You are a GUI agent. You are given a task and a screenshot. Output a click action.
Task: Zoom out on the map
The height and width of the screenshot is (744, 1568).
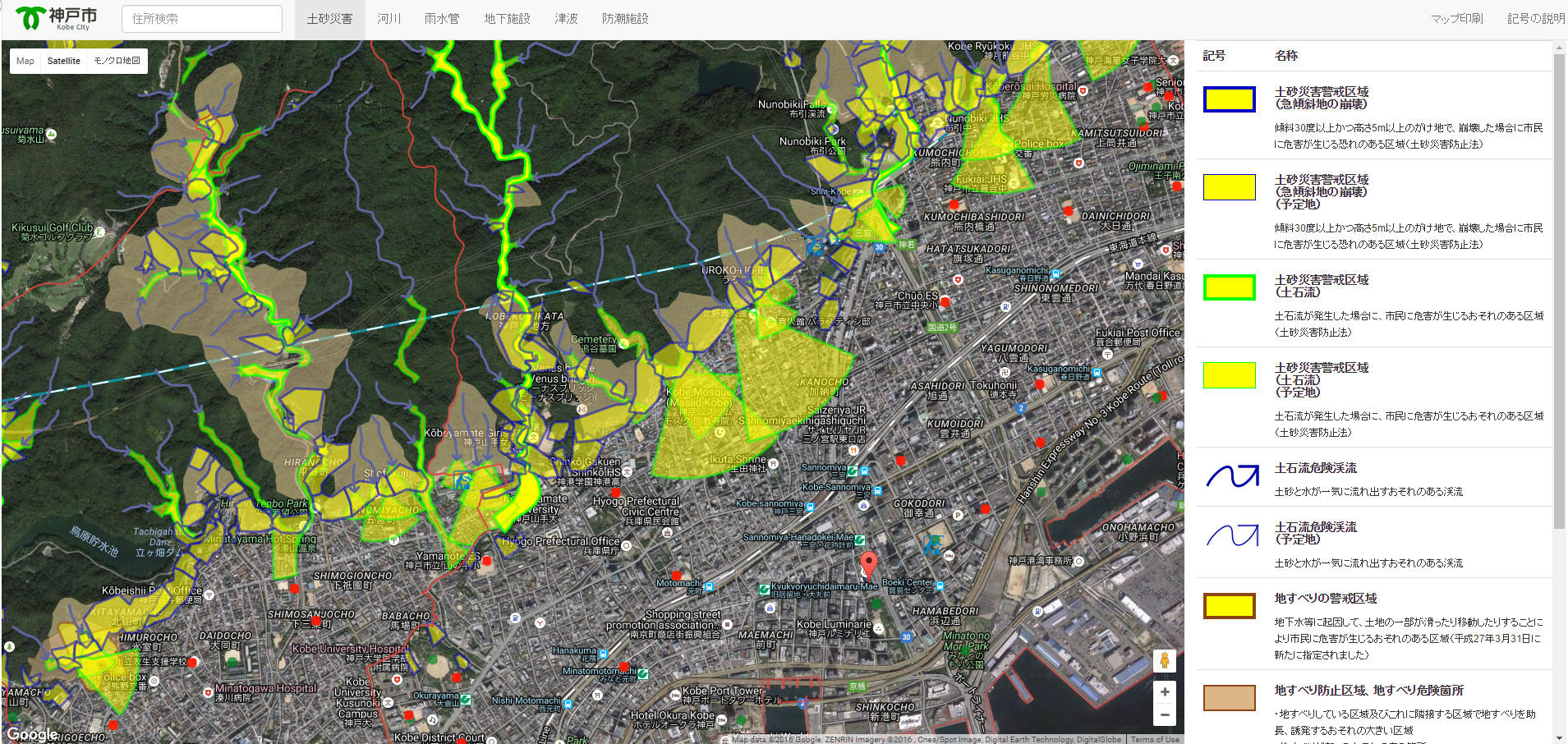1164,714
